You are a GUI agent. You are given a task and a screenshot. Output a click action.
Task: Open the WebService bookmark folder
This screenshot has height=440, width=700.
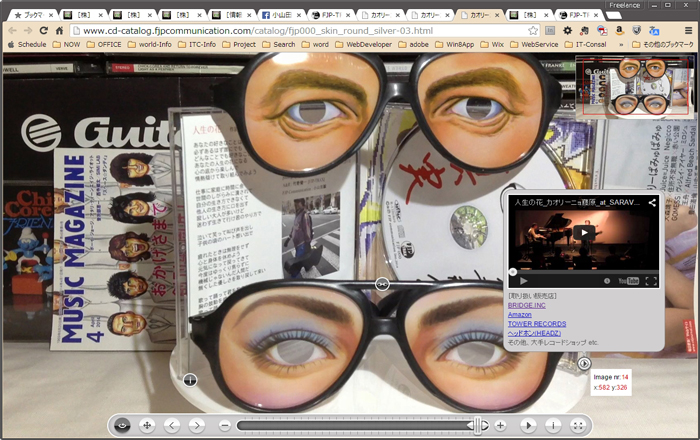[534, 45]
